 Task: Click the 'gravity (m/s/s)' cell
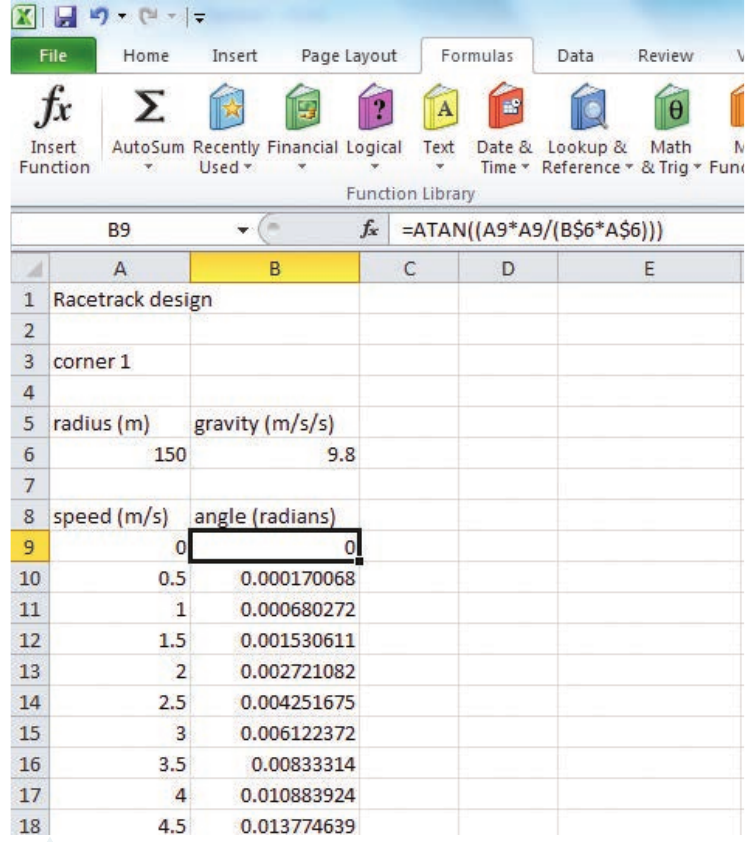click(x=274, y=423)
